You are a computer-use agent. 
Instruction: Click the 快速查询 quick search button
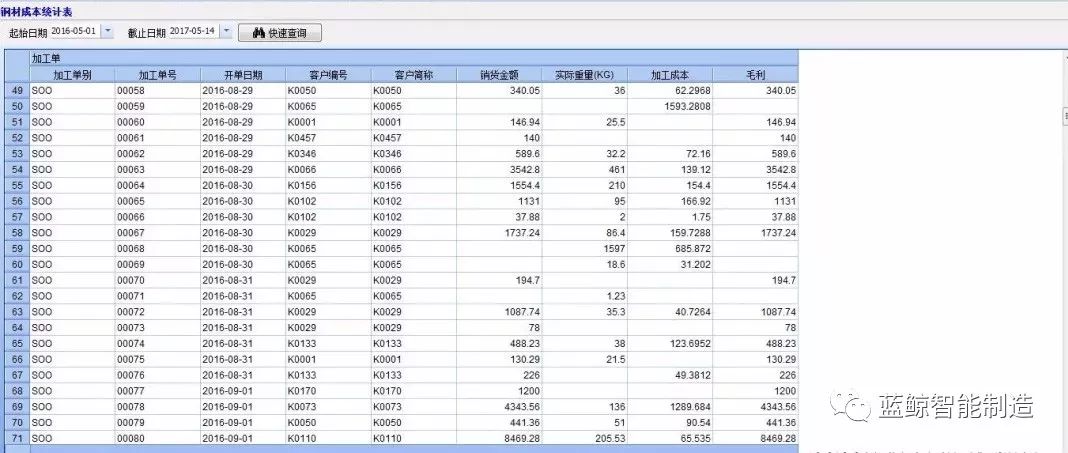pyautogui.click(x=280, y=33)
